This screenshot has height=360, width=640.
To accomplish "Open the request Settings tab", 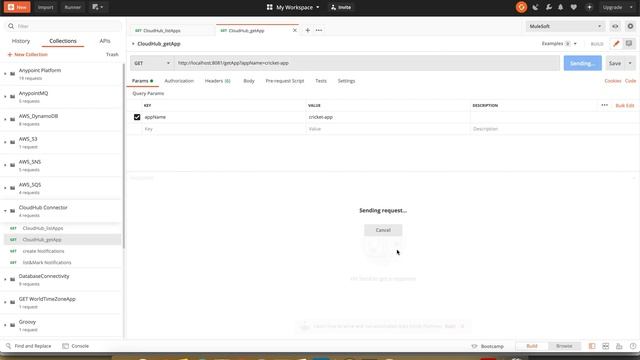I will (346, 81).
